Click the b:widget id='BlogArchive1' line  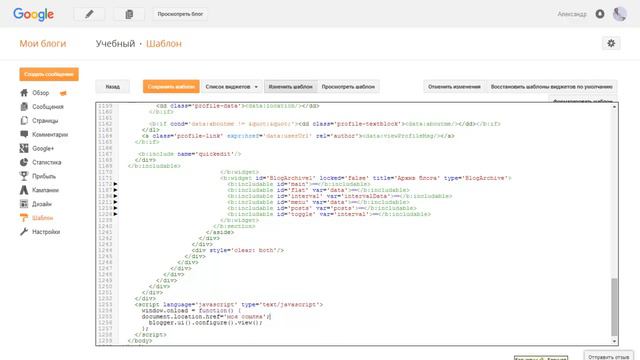coord(366,178)
